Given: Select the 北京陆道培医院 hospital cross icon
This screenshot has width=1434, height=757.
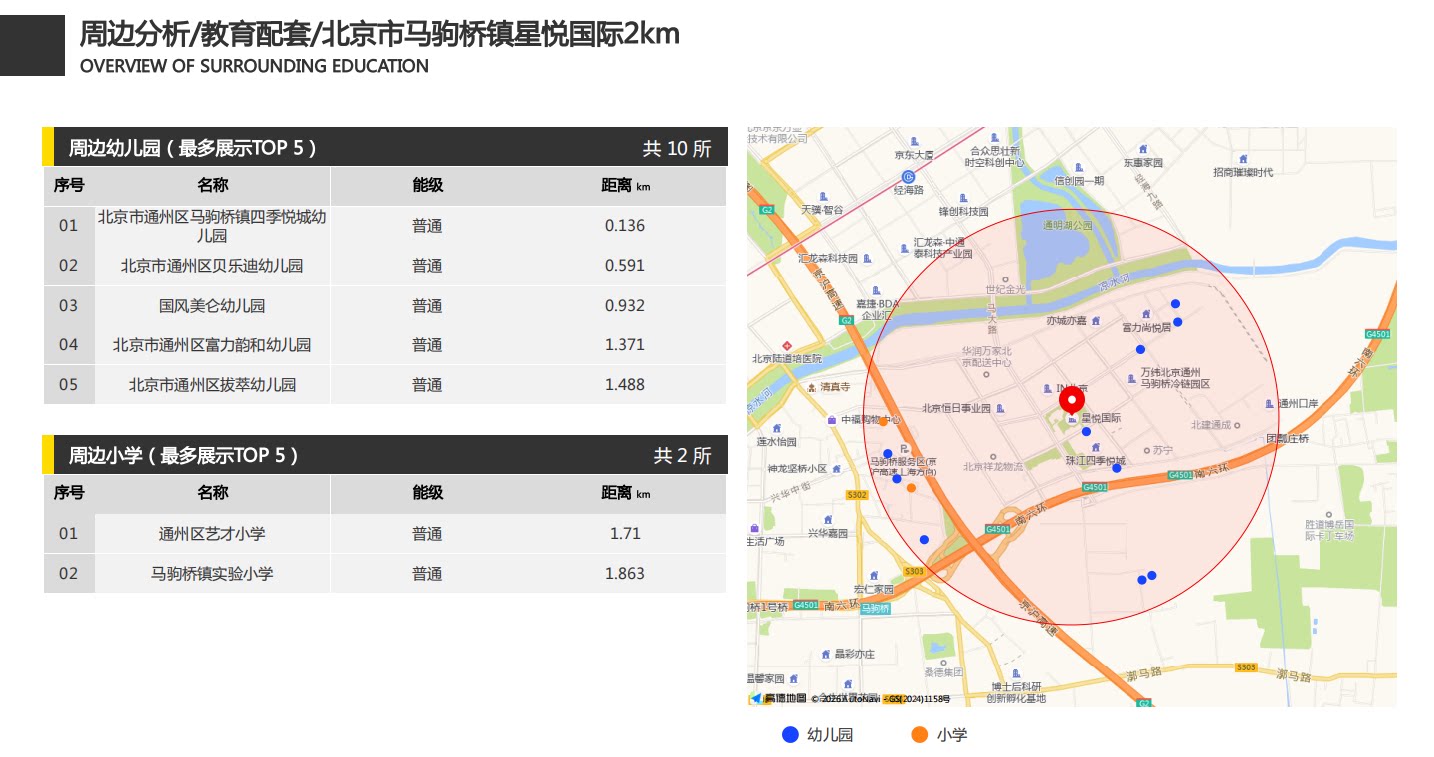Looking at the screenshot, I should (x=787, y=345).
